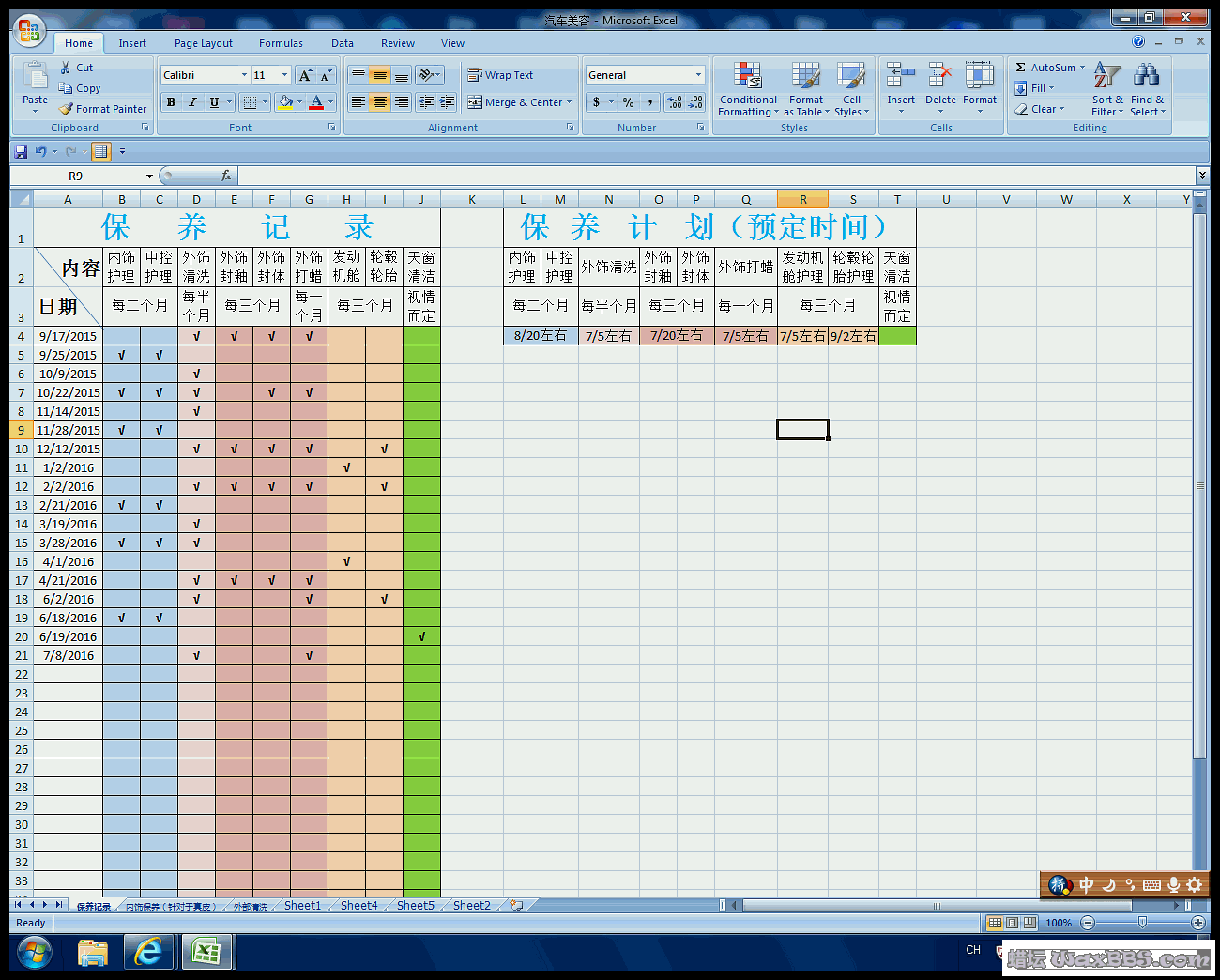Click the Save icon in quick access toolbar
1220x980 pixels.
click(x=21, y=151)
